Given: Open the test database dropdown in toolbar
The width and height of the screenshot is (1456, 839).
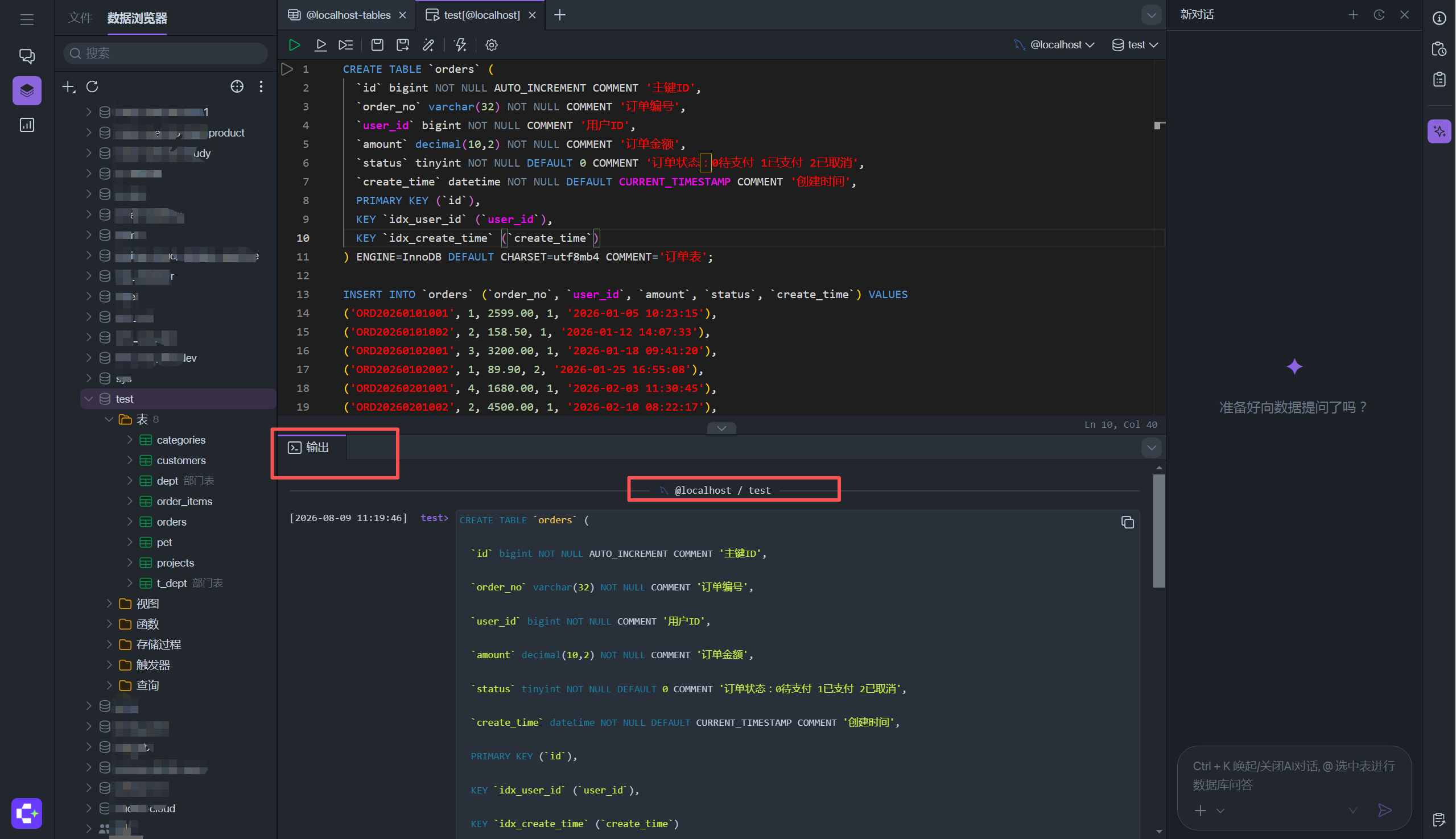Looking at the screenshot, I should point(1135,45).
